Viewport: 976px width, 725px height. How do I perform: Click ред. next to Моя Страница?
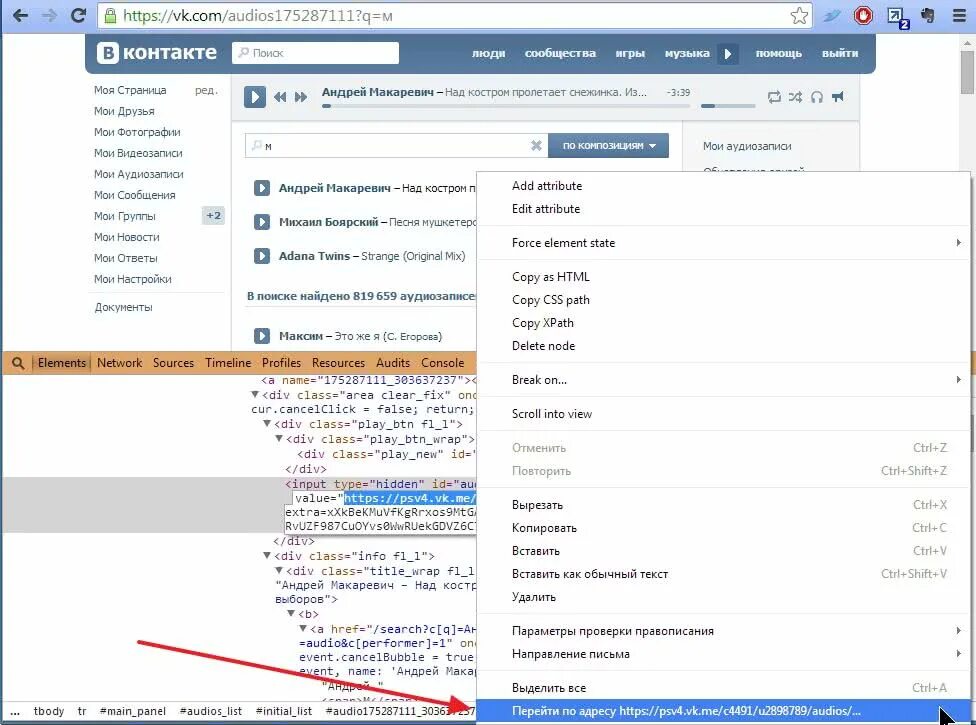206,90
